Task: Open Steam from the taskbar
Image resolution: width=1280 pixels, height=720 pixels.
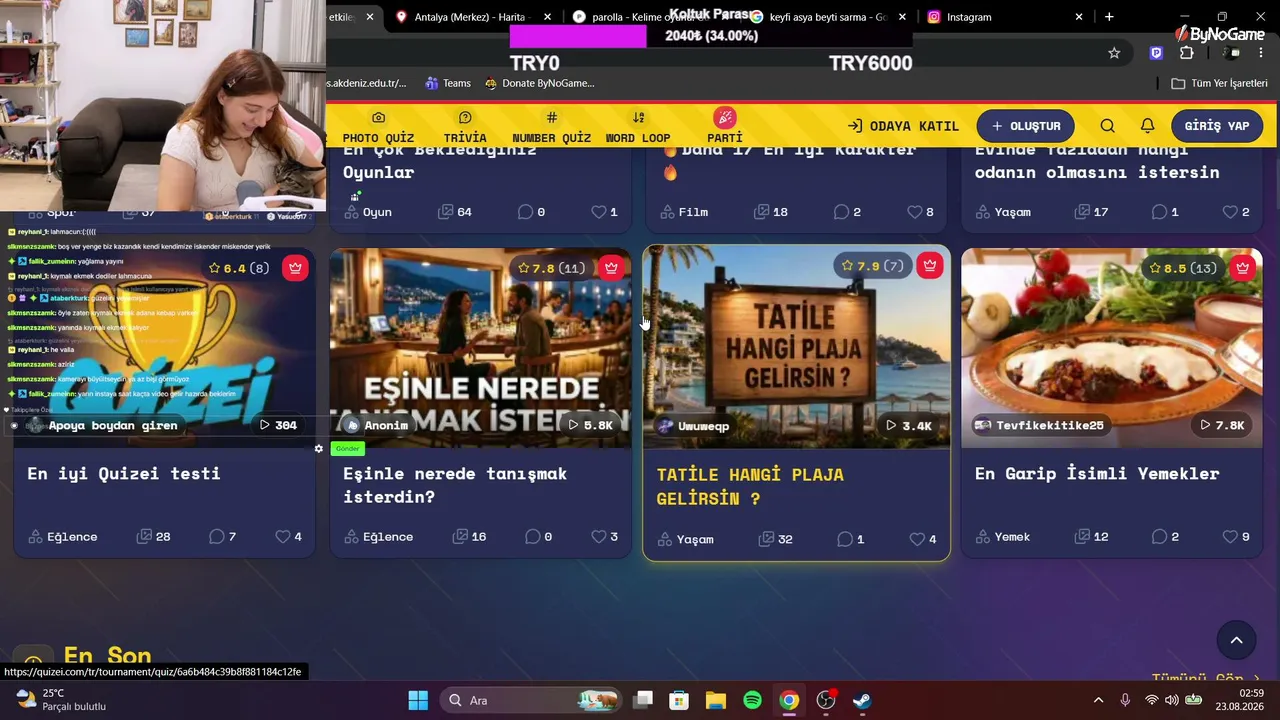Action: coord(862,700)
